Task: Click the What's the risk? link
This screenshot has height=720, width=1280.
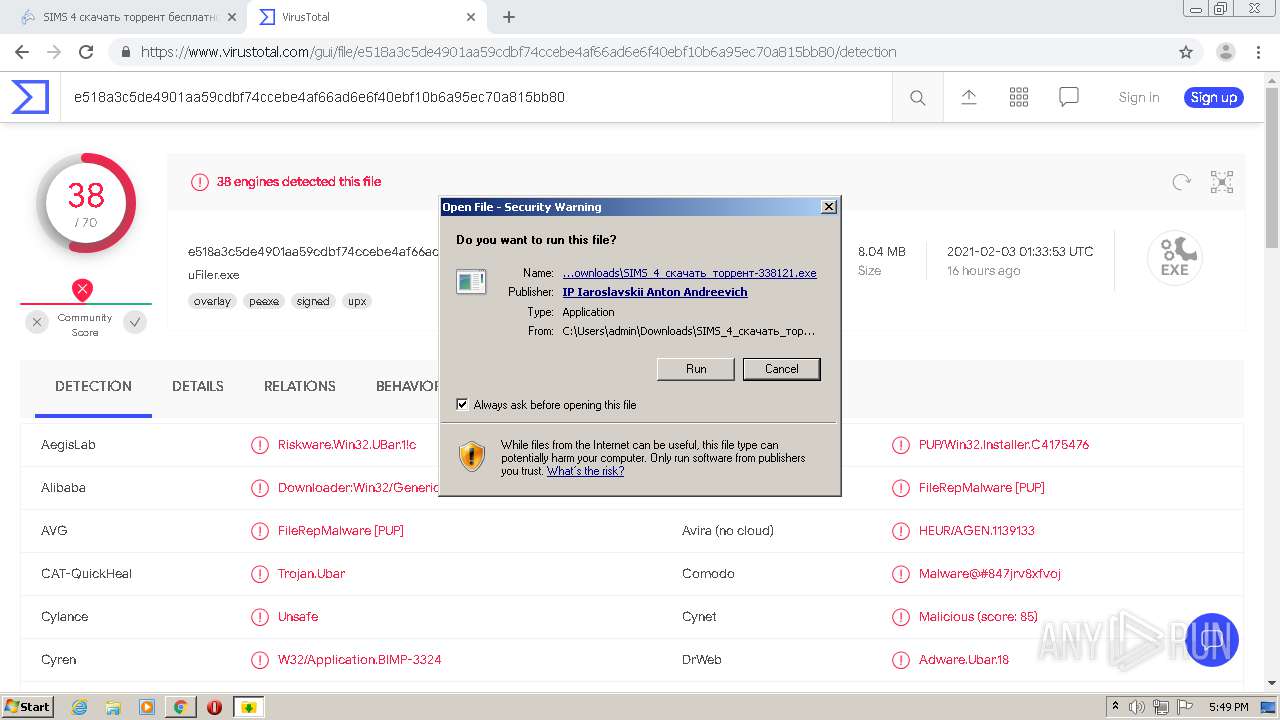Action: click(585, 471)
